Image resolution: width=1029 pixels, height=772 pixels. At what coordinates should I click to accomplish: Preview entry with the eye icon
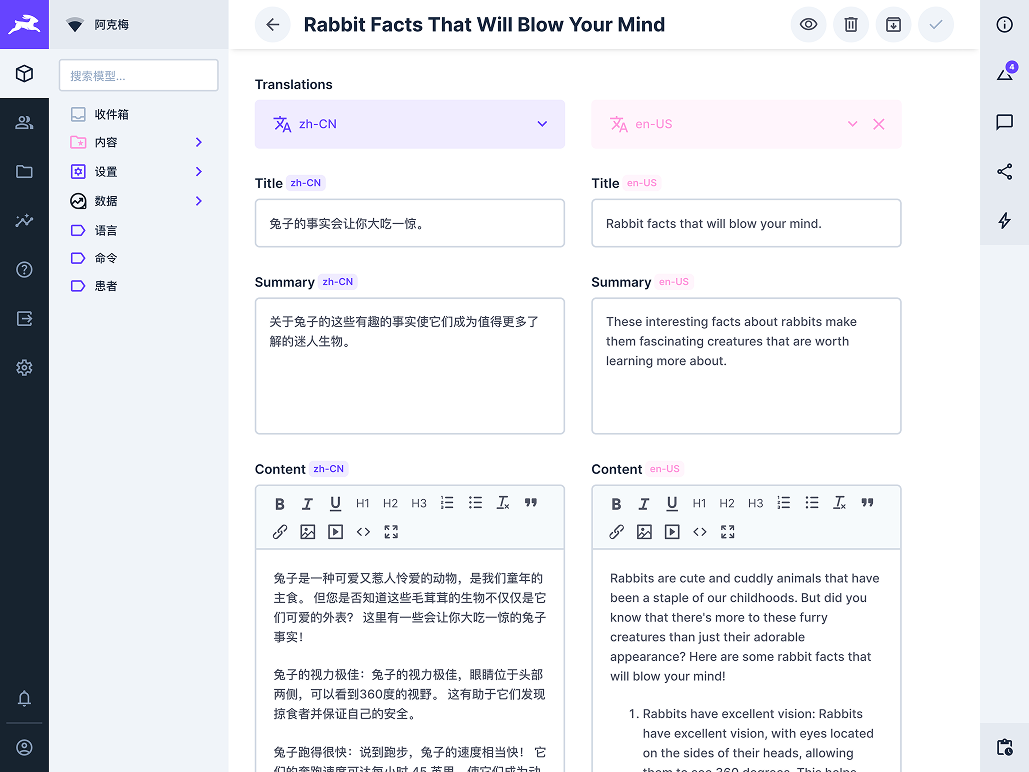pos(808,25)
